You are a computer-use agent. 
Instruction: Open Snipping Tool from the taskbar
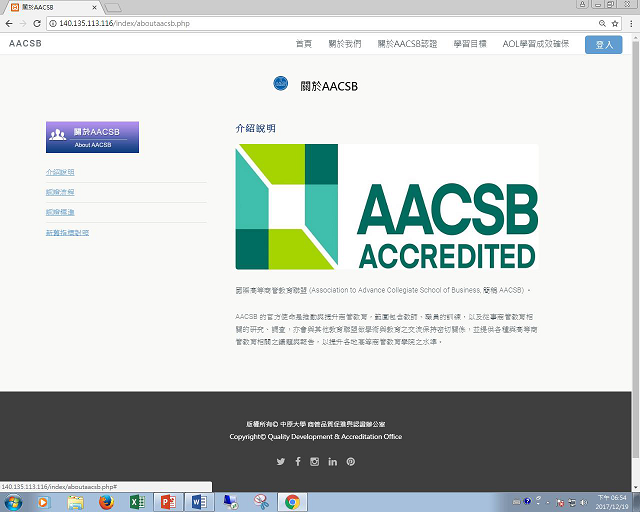click(261, 502)
